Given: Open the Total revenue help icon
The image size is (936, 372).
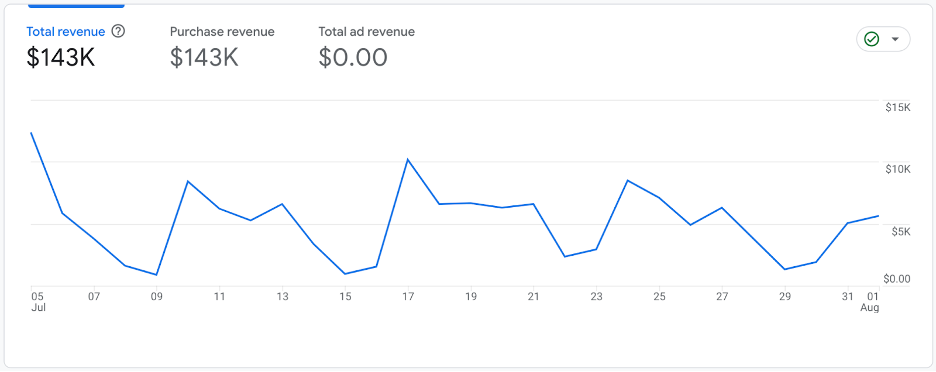Looking at the screenshot, I should click(118, 32).
